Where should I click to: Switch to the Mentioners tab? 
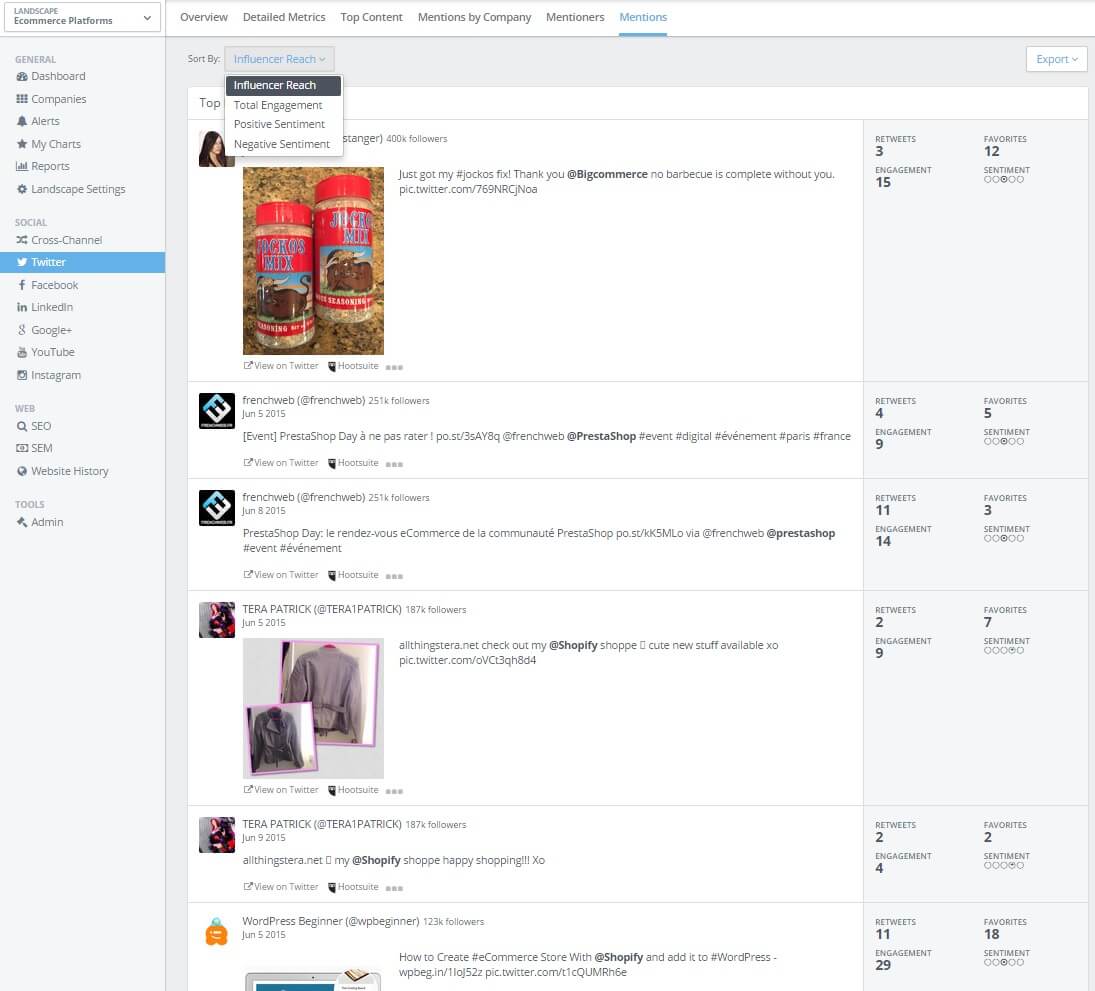click(x=575, y=17)
